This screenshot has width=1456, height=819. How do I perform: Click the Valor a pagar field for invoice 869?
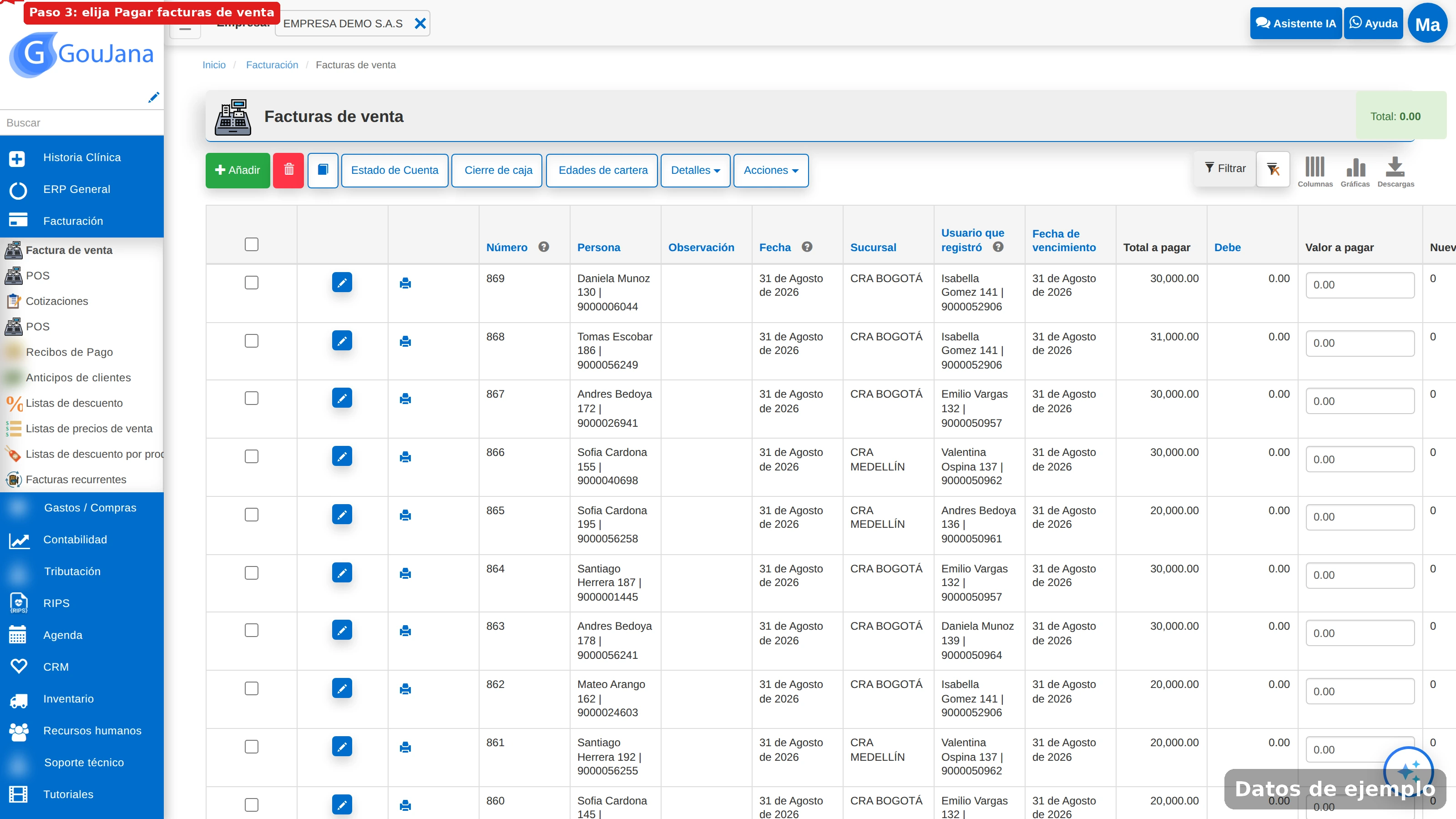click(x=1360, y=285)
